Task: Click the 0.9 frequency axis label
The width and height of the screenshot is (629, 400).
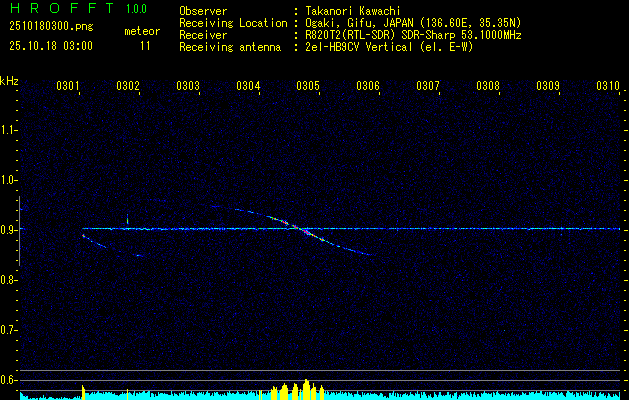Action: [x=8, y=230]
